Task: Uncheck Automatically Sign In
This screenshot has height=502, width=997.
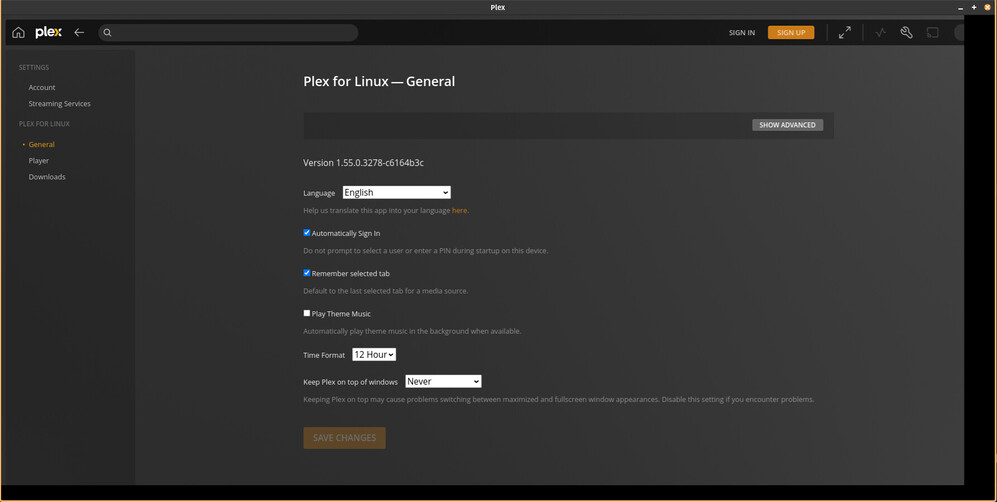Action: pos(306,233)
